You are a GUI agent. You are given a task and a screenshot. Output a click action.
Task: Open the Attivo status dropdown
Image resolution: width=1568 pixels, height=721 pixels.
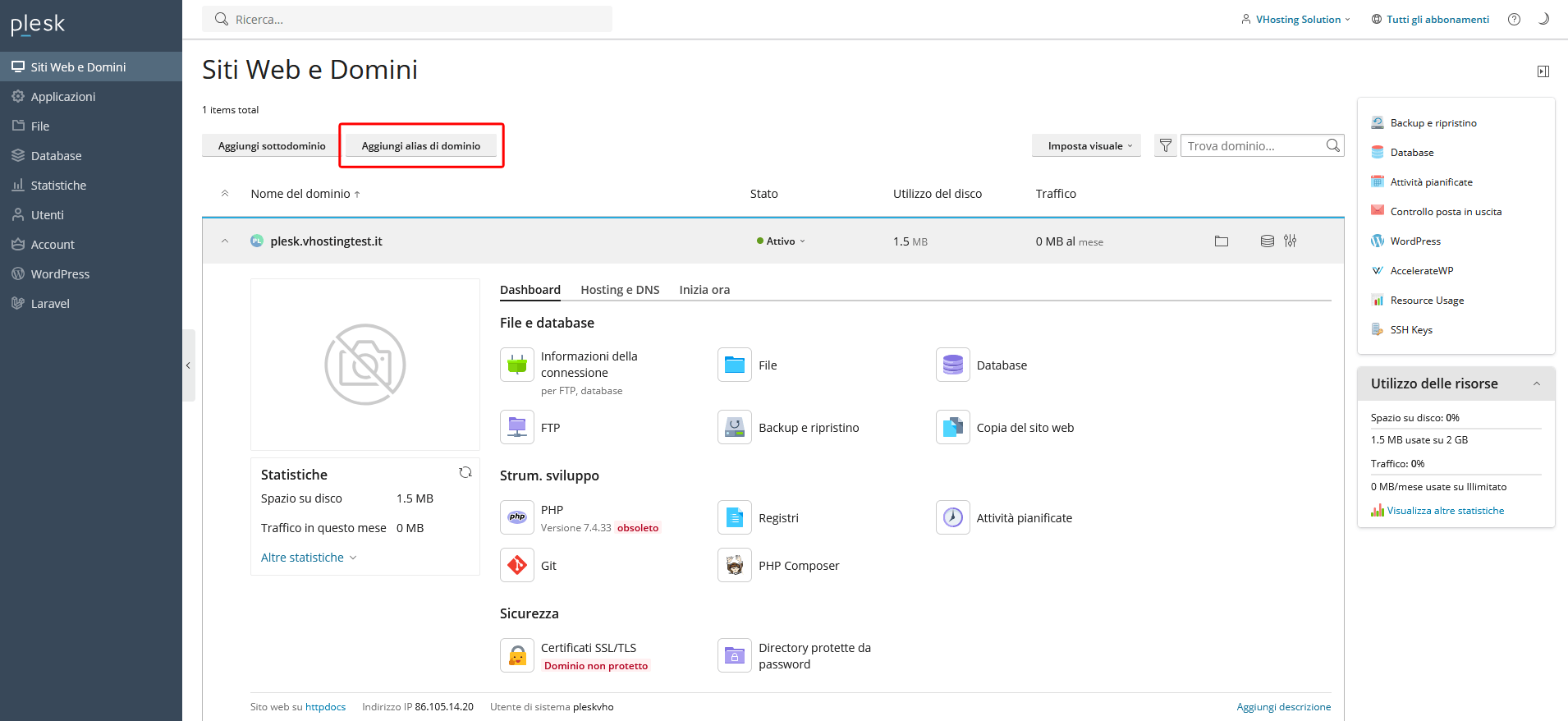point(781,241)
